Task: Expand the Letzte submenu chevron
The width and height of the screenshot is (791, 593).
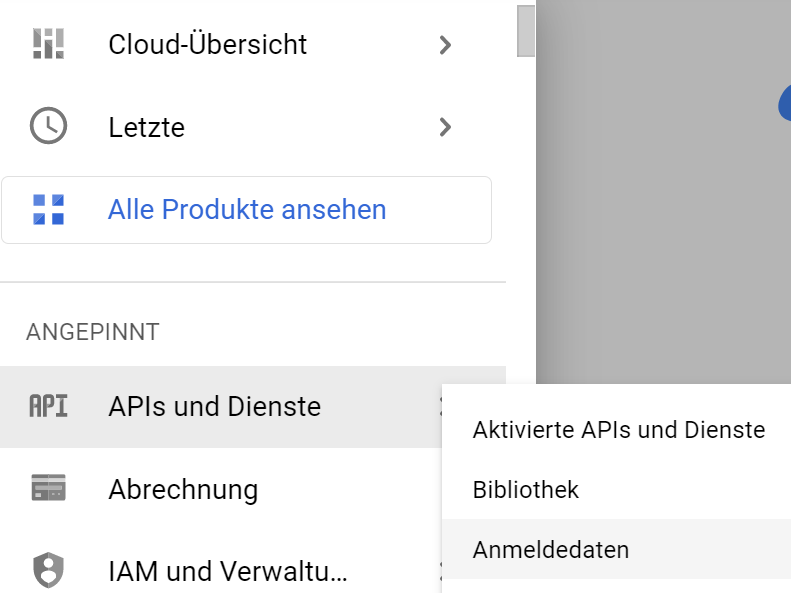Action: click(446, 127)
